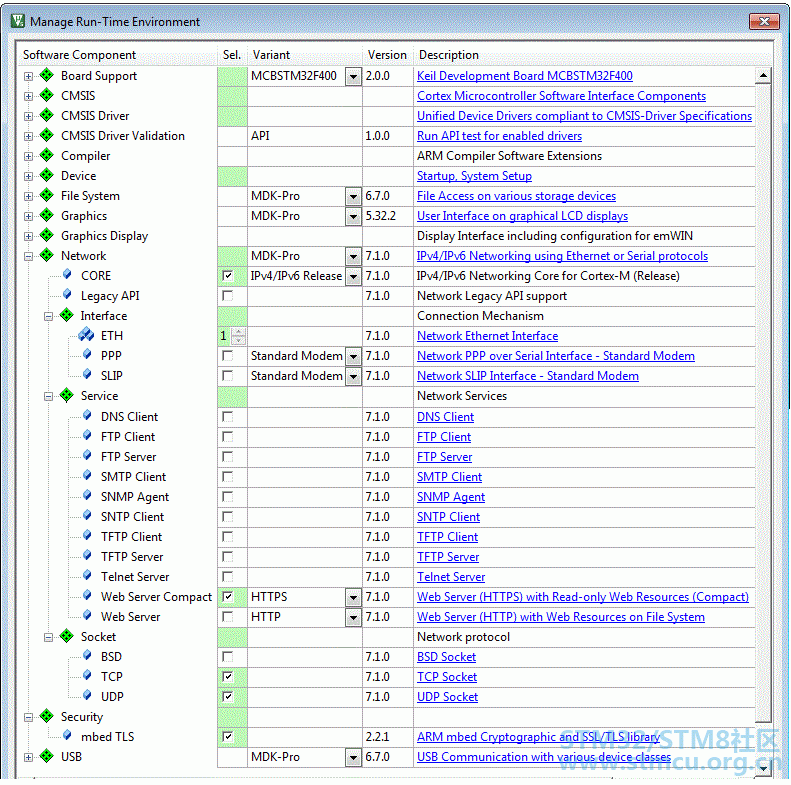Viewport: 791px width, 785px height.
Task: Click the ETH multi-instance component icon
Action: click(86, 334)
